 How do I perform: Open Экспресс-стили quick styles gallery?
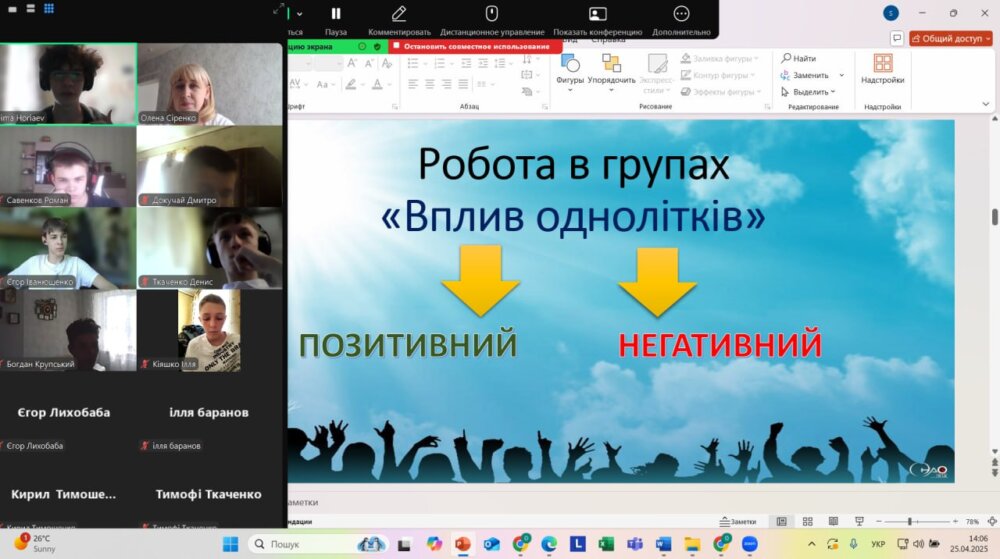[x=656, y=73]
